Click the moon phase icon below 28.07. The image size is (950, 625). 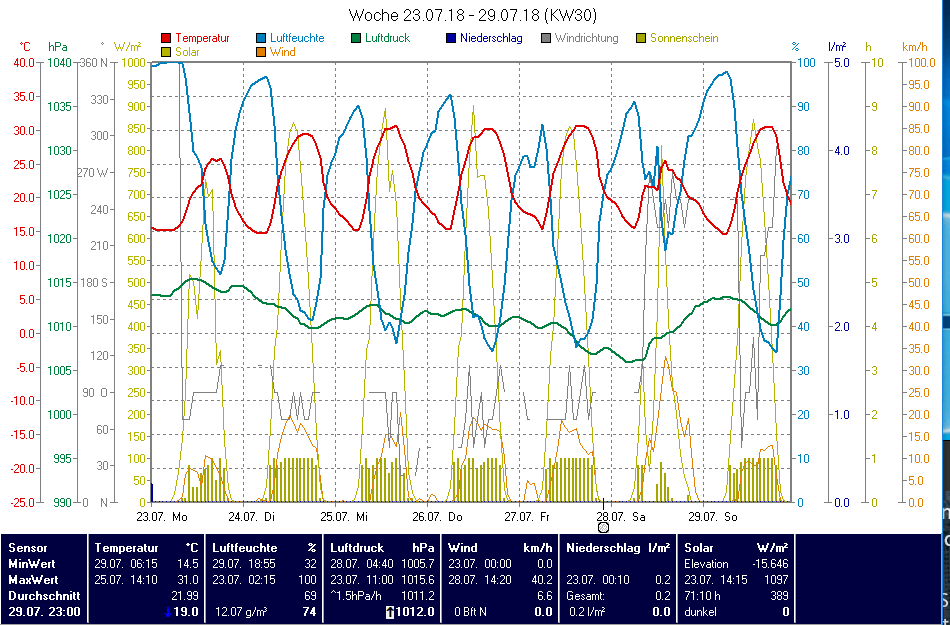(x=603, y=527)
